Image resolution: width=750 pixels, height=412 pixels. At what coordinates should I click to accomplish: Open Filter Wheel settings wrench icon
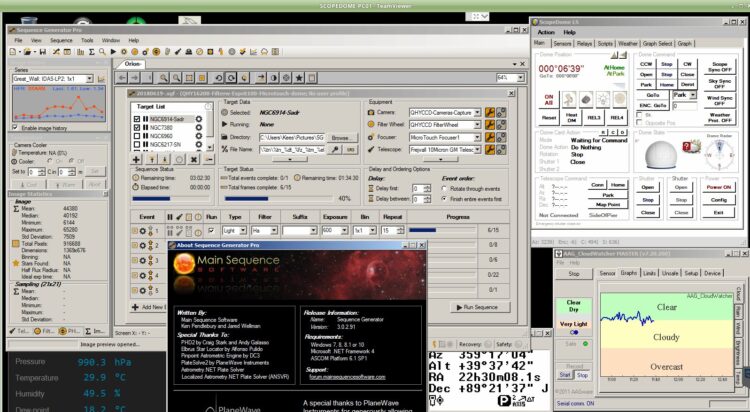[x=489, y=125]
